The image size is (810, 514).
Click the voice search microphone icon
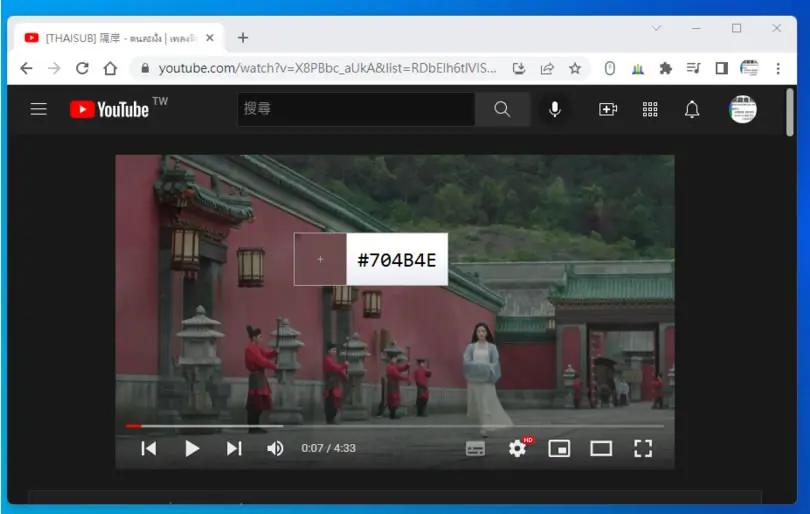pyautogui.click(x=555, y=109)
